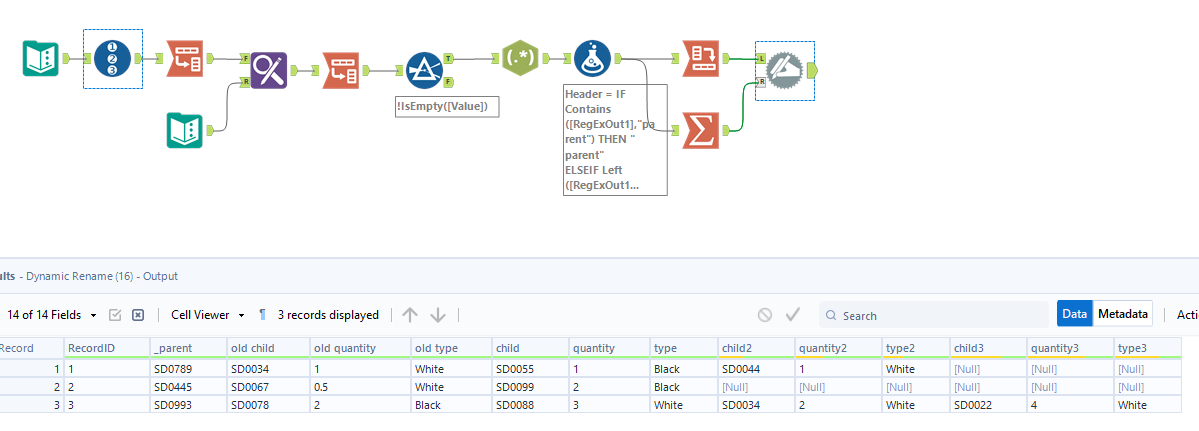
Task: Switch to the Data tab
Action: [1075, 314]
